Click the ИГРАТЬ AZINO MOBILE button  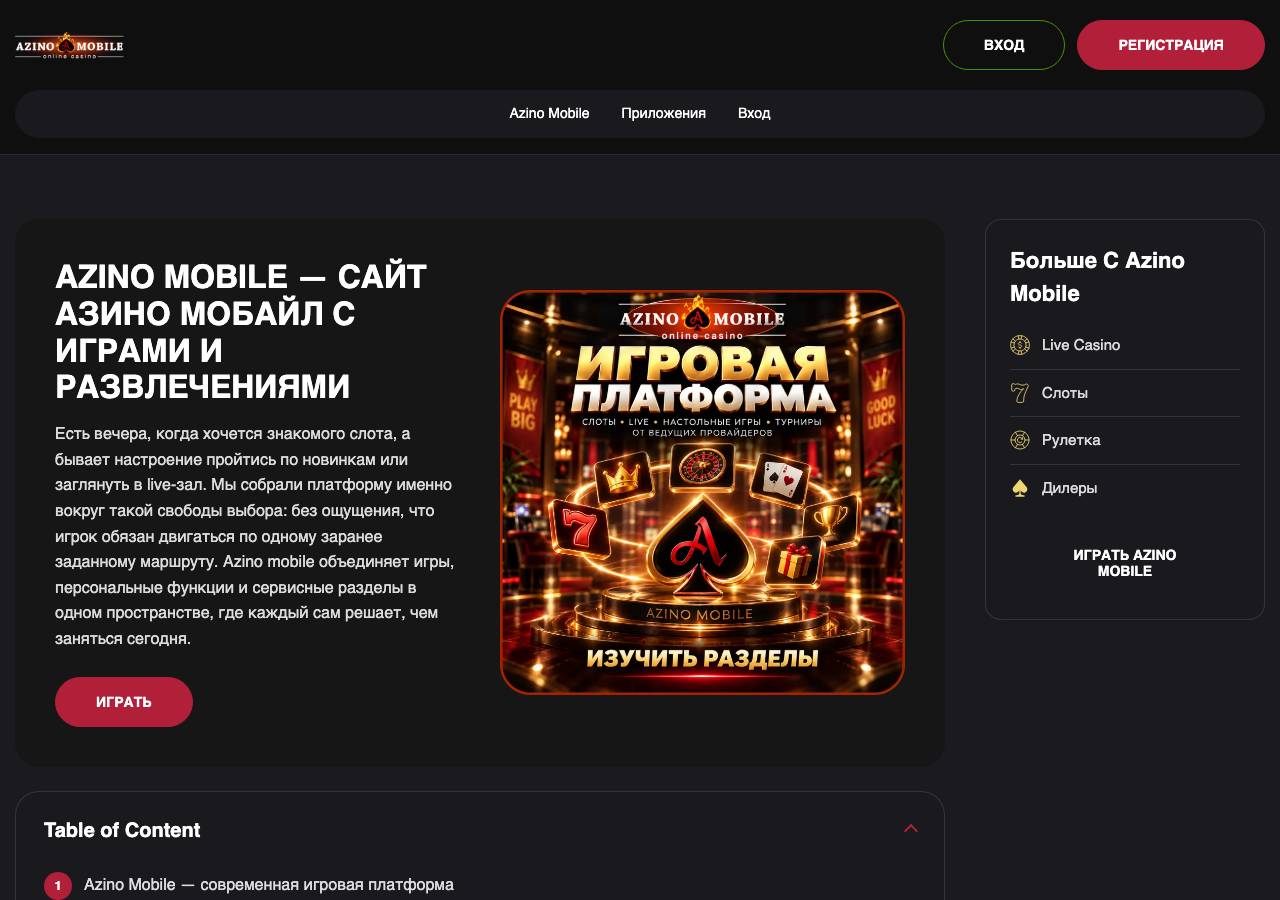click(1125, 563)
